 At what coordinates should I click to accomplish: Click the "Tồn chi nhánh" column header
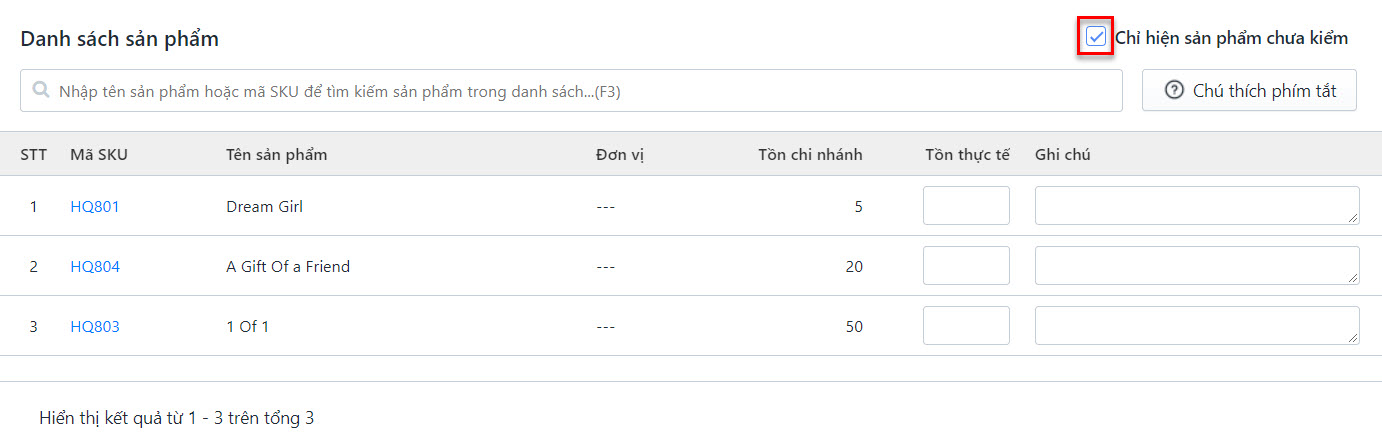(810, 154)
